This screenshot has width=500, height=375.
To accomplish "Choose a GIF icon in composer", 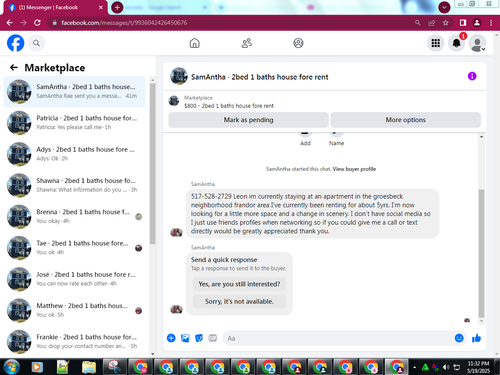I will coord(213,338).
